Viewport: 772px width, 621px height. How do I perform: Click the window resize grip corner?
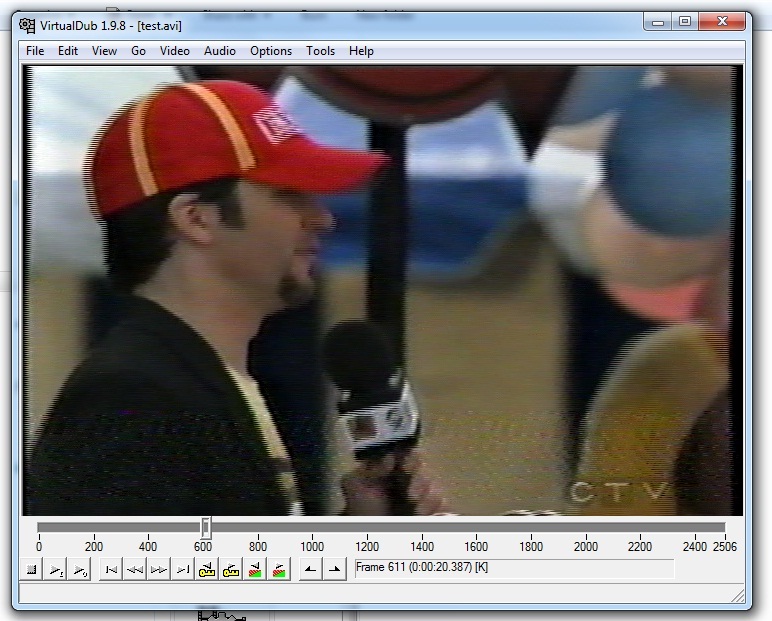[738, 596]
